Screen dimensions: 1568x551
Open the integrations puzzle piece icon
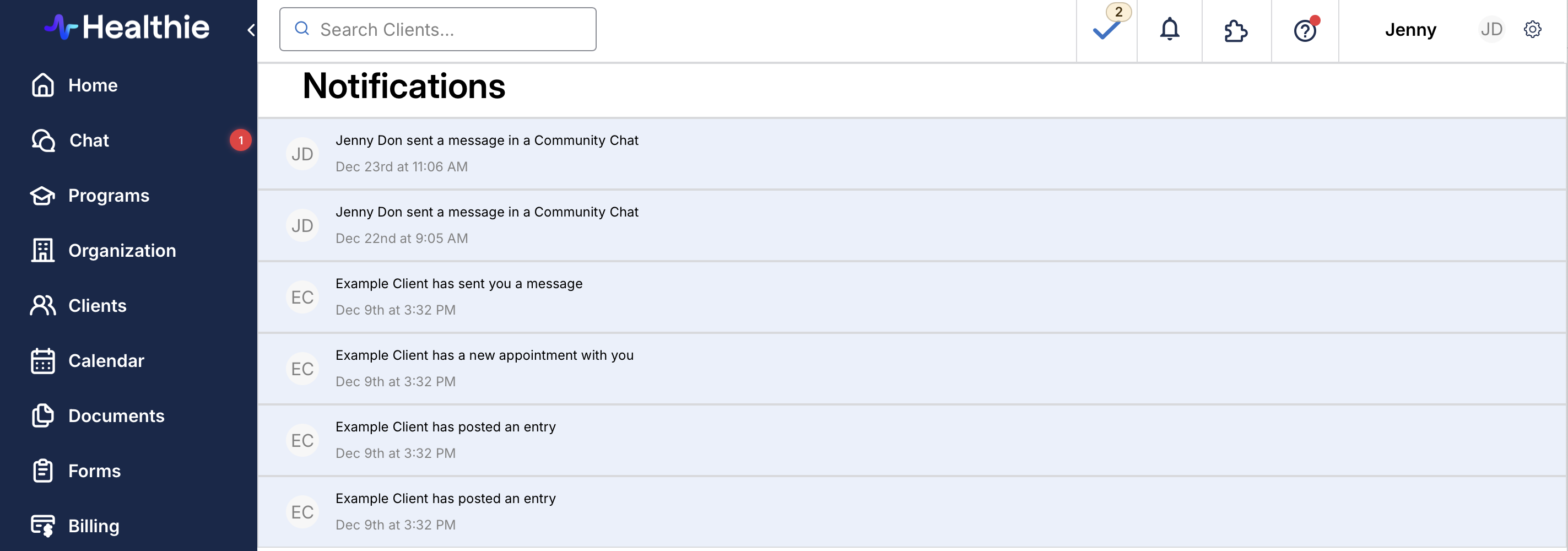1235,30
